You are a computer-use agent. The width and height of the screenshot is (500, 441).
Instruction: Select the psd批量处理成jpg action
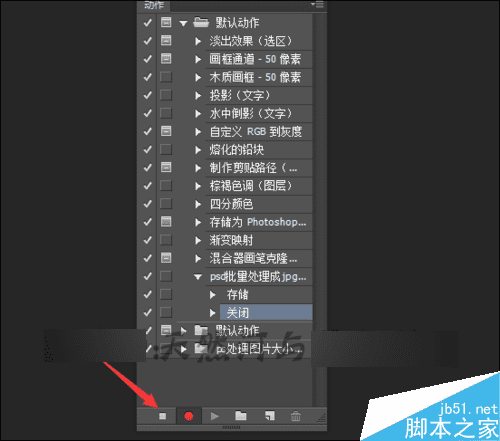pyautogui.click(x=259, y=276)
